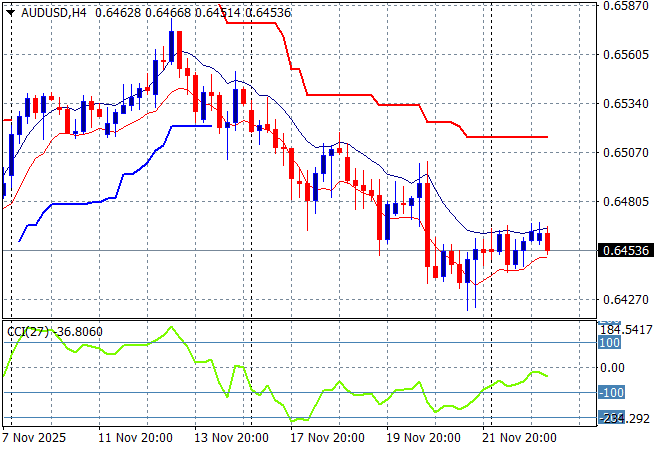Click the 0.65870 price axis label
The image size is (660, 450).
625,6
